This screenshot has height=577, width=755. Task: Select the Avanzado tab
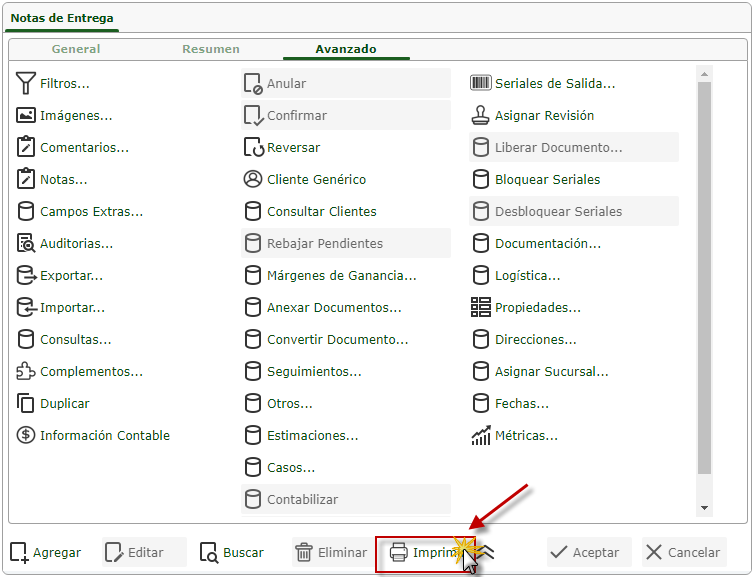[x=346, y=49]
